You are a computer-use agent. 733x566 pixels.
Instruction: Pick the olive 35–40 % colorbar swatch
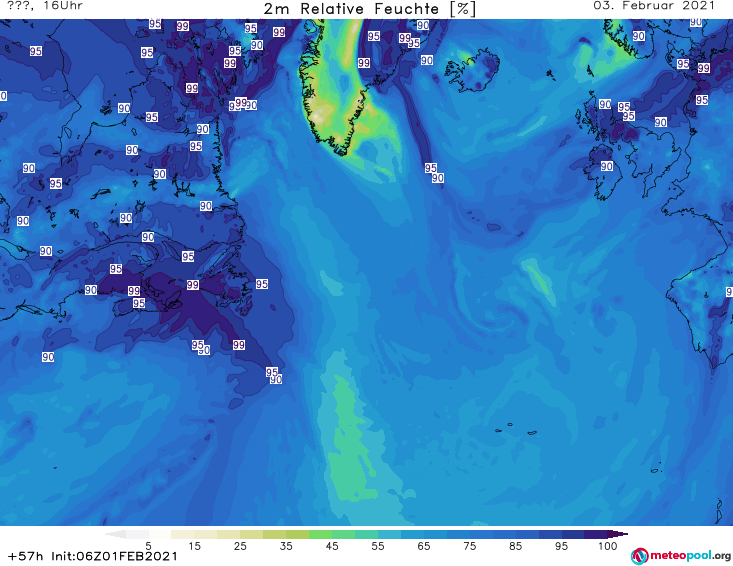tap(297, 534)
